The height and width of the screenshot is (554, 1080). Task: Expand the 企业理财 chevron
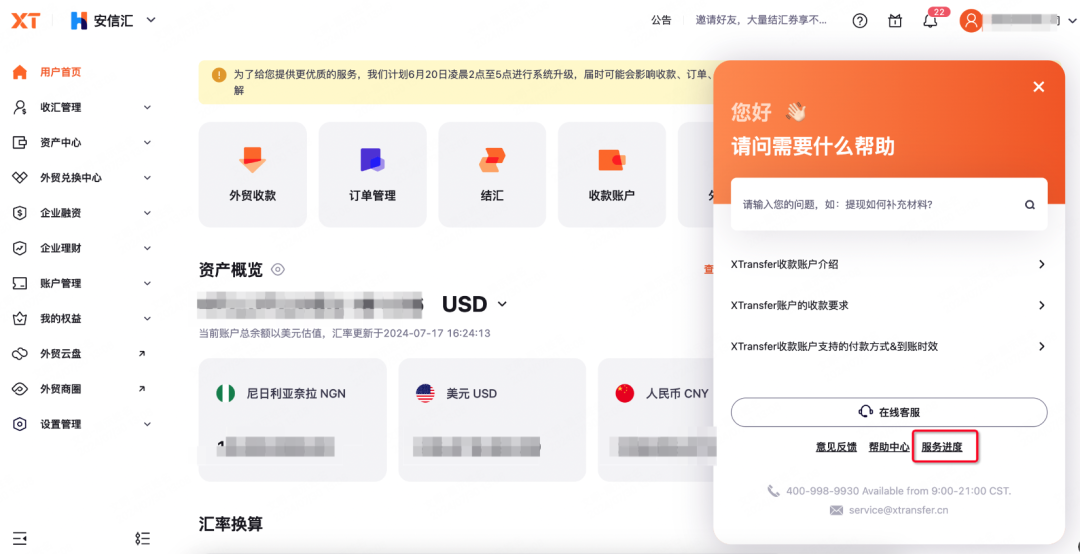(147, 248)
